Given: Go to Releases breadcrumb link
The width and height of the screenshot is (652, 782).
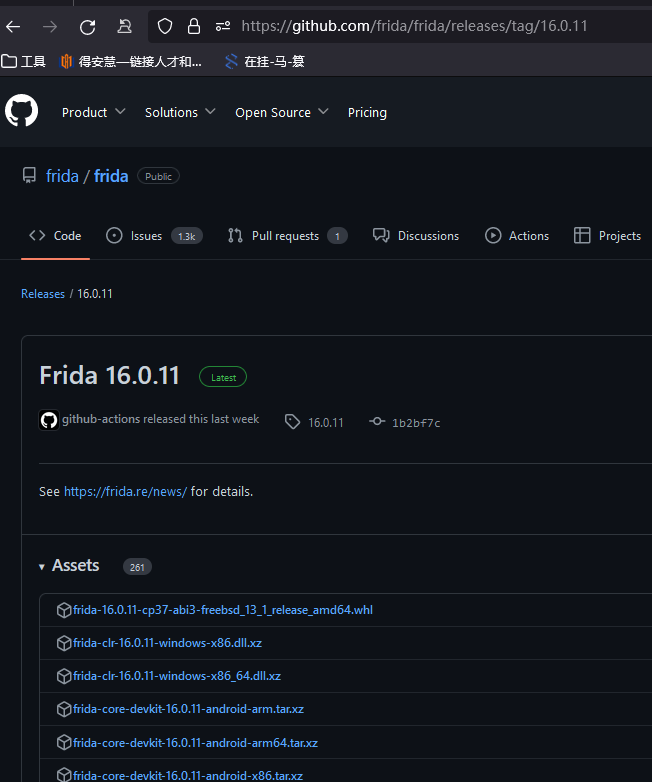Looking at the screenshot, I should (x=43, y=294).
